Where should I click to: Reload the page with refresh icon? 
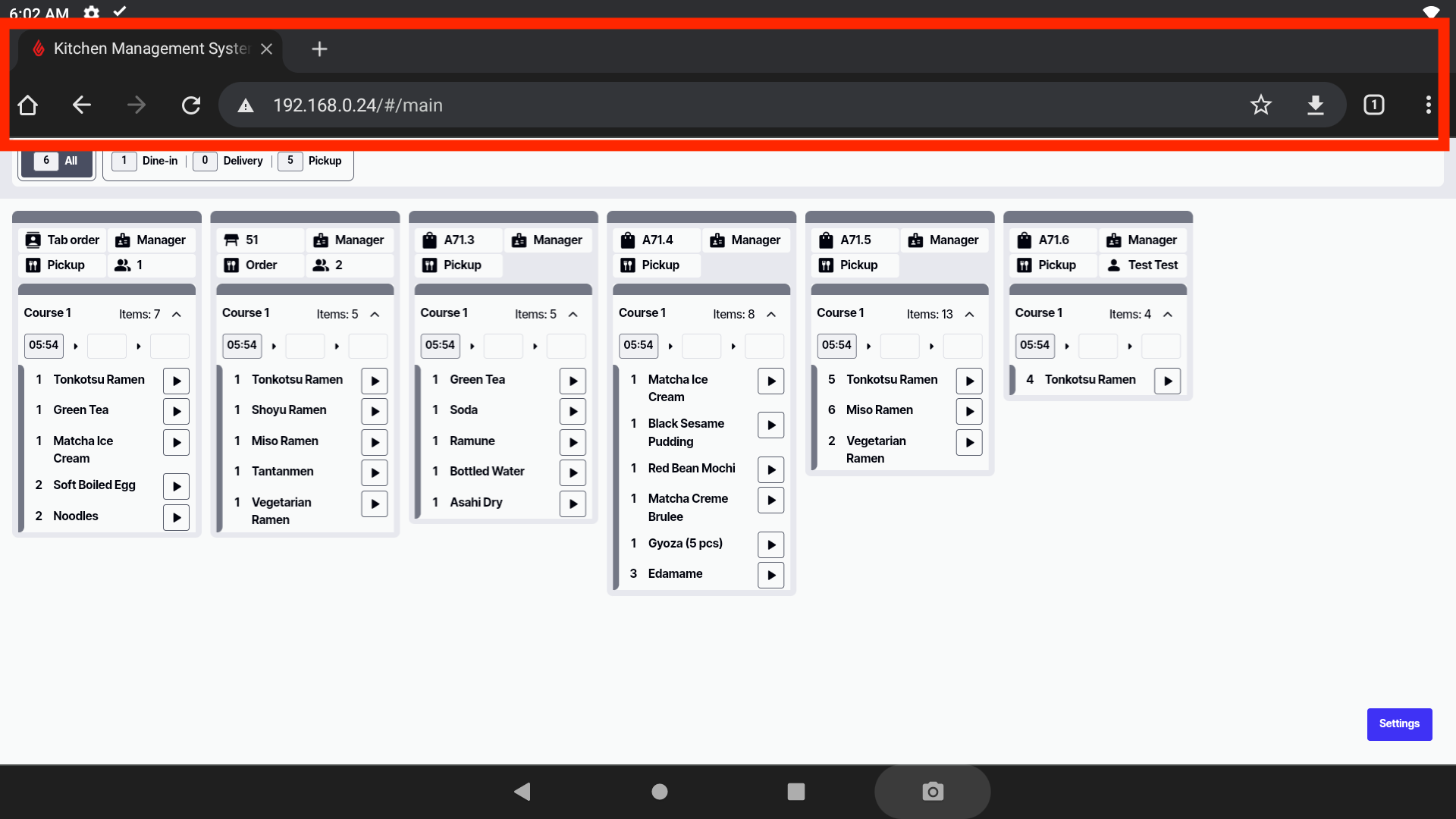click(x=191, y=105)
